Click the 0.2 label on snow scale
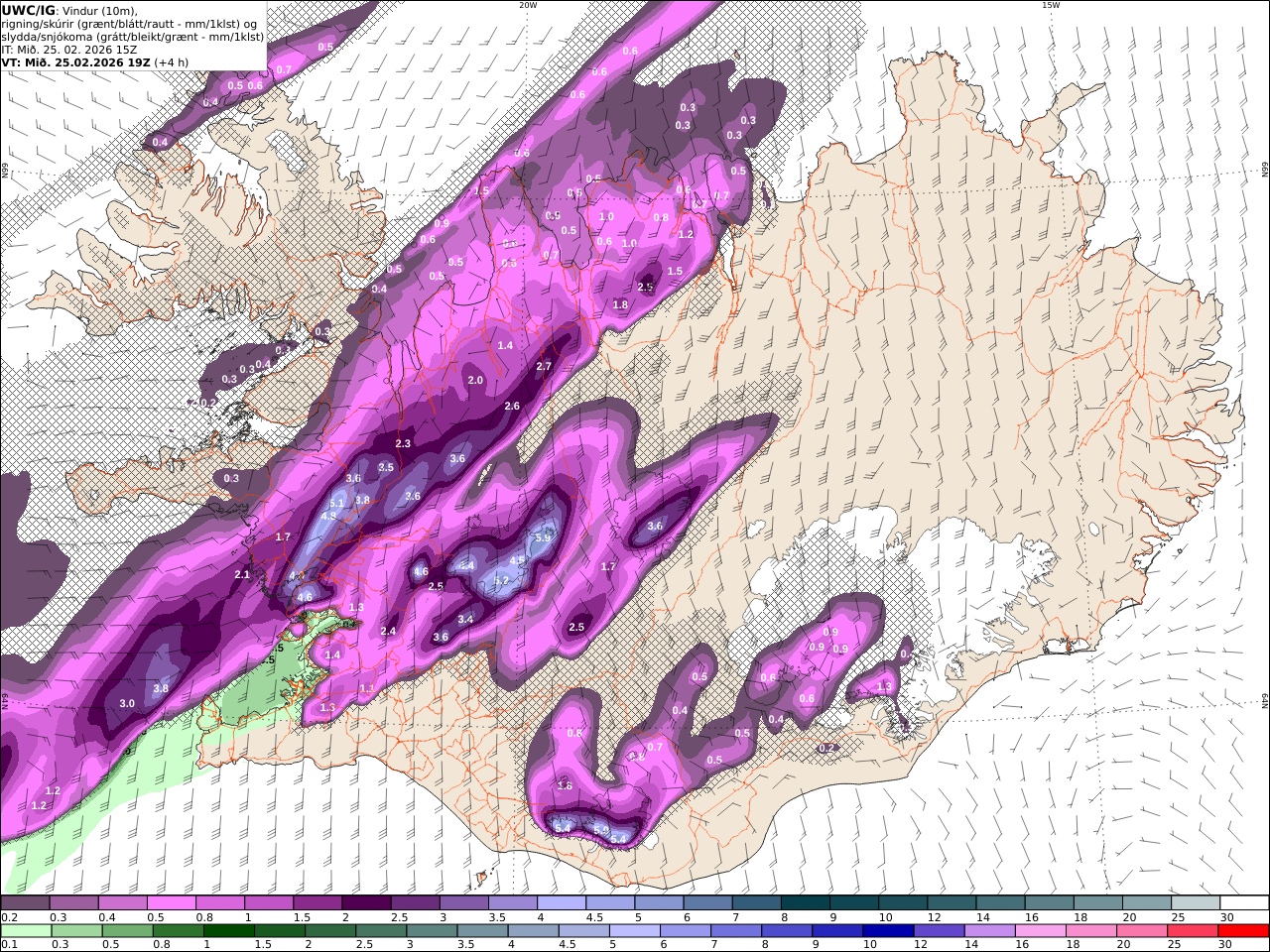Screen dimensions: 1270x952 coord(9,917)
